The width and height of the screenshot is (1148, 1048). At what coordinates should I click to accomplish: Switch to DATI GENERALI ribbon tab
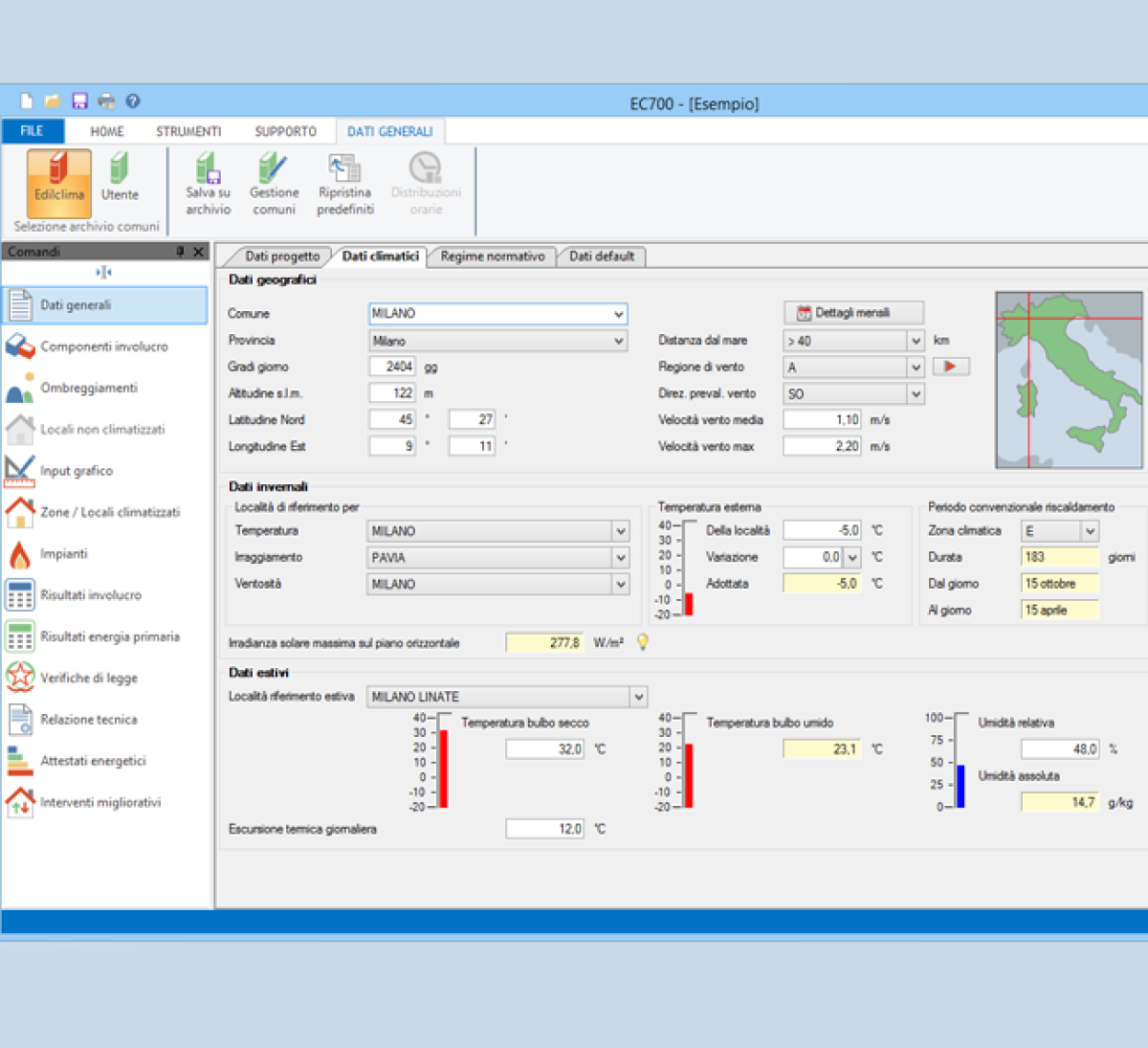389,131
